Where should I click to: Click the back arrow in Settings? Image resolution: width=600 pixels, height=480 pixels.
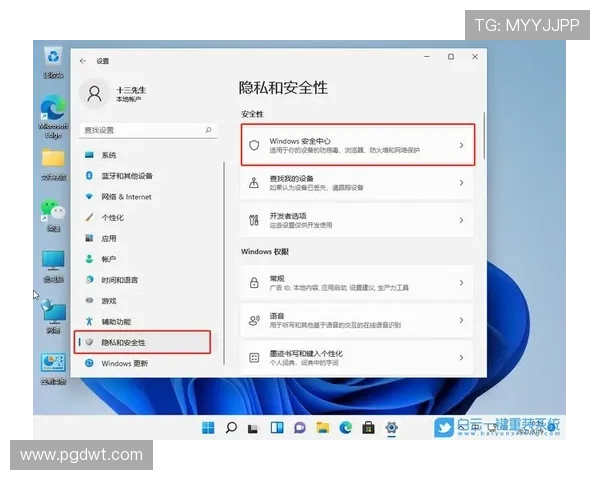(83, 61)
